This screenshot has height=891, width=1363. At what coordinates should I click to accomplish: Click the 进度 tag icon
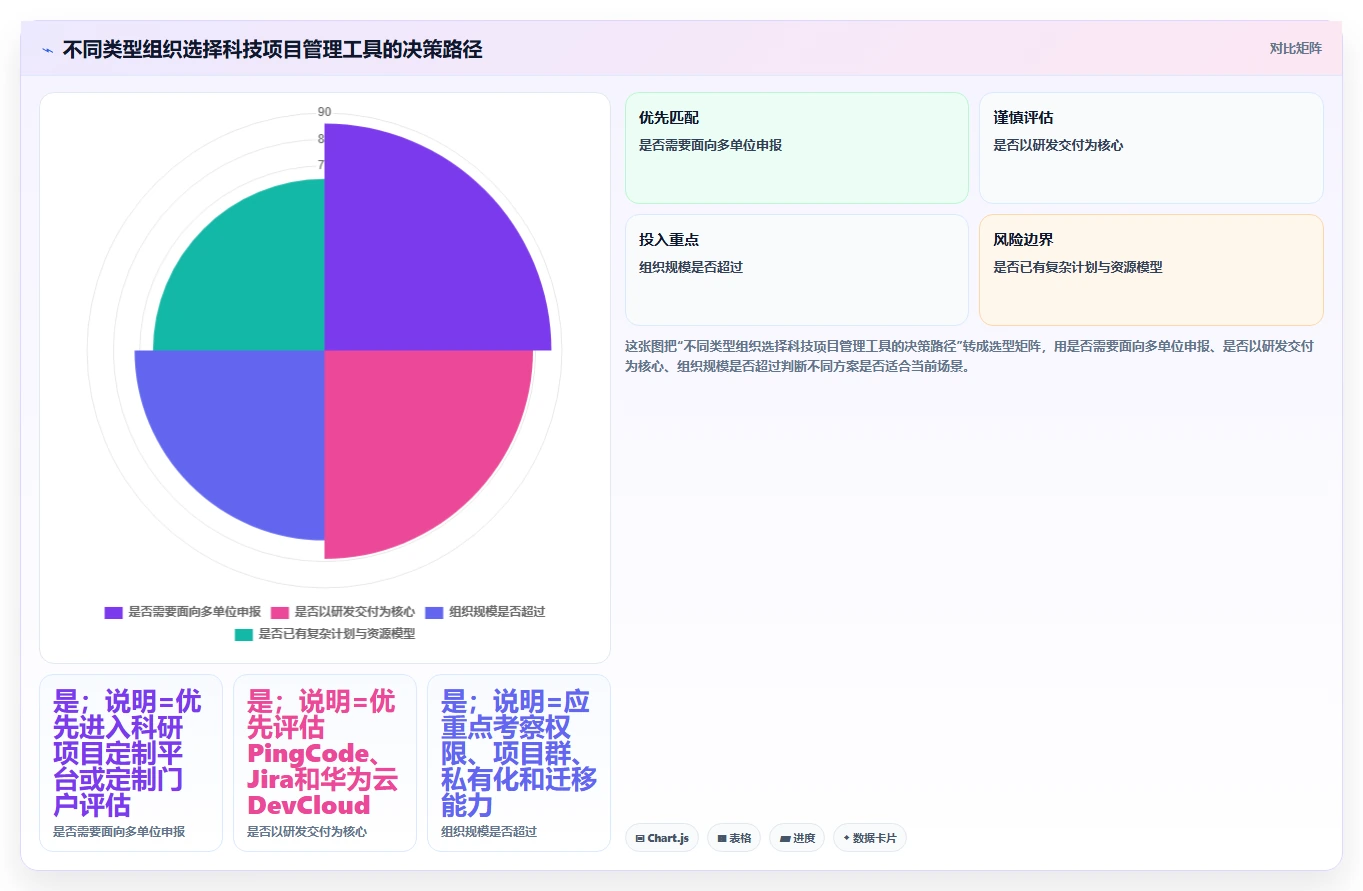click(x=785, y=838)
